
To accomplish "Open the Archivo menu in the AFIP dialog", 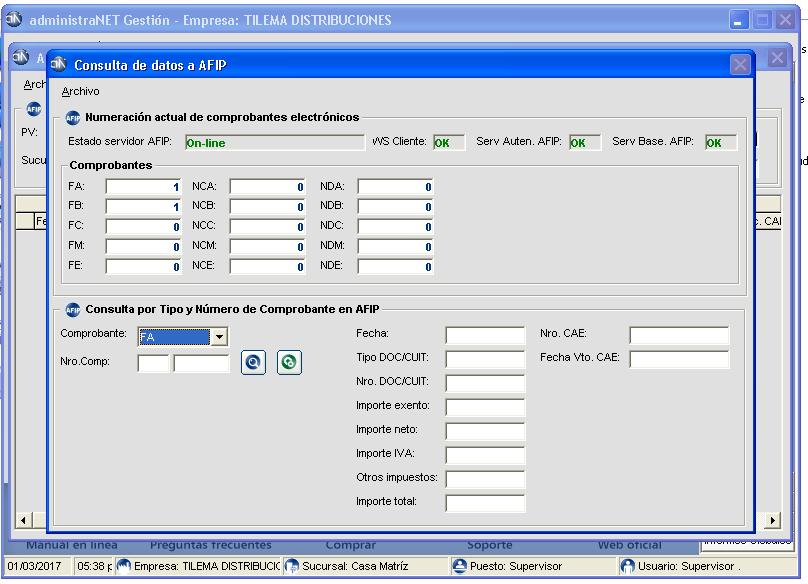I will pos(80,92).
